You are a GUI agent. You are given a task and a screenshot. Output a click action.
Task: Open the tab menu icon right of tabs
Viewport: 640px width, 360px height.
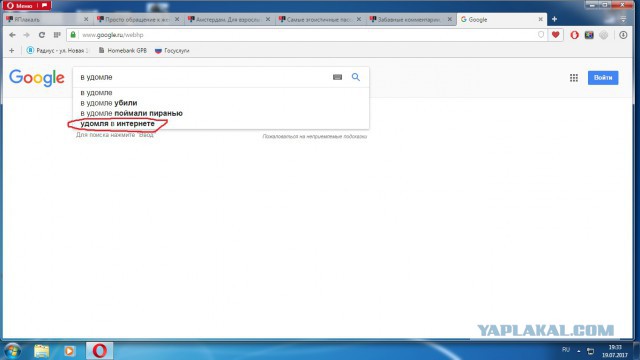623,19
